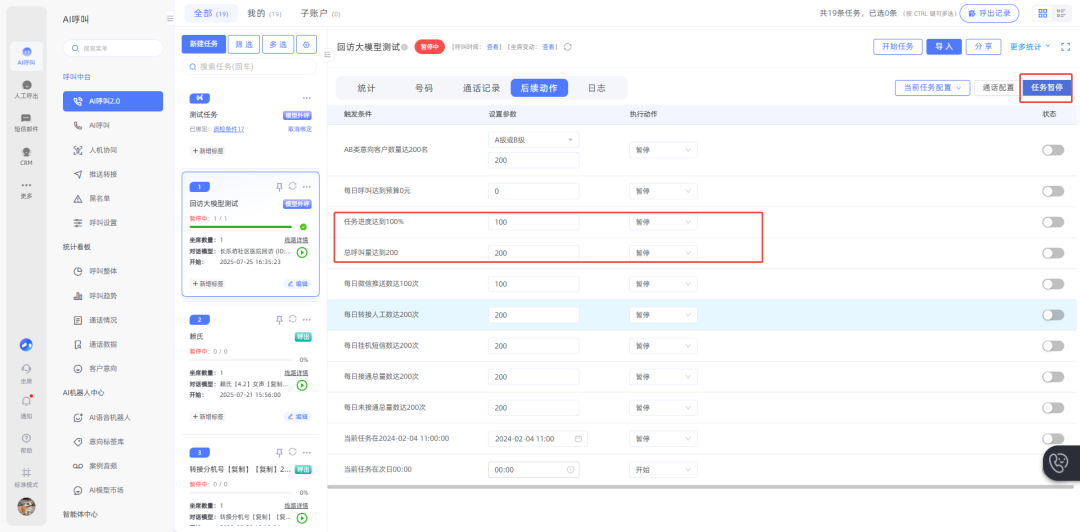
Task: Open the 开始 action dropdown for 次日00:00
Action: [663, 469]
